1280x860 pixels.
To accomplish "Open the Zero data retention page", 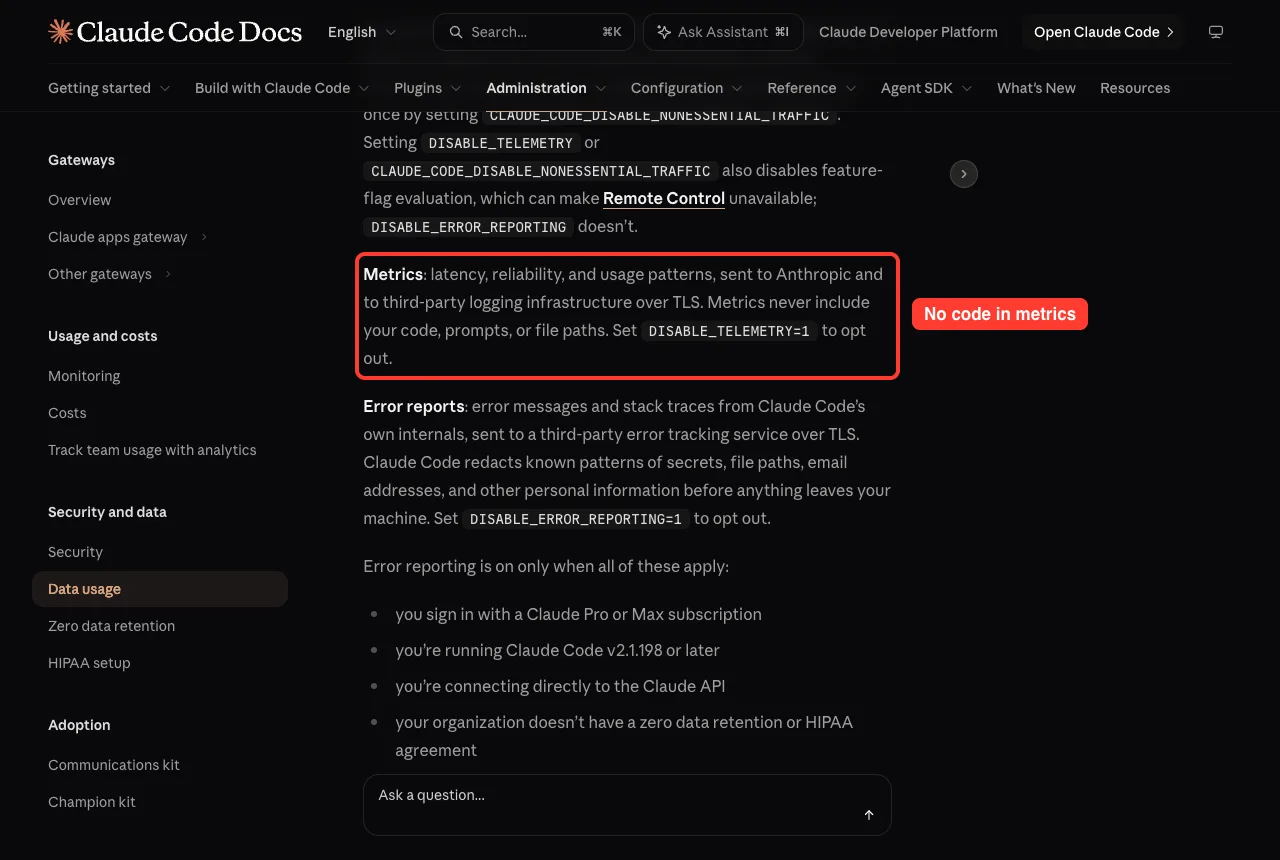I will tap(160, 626).
